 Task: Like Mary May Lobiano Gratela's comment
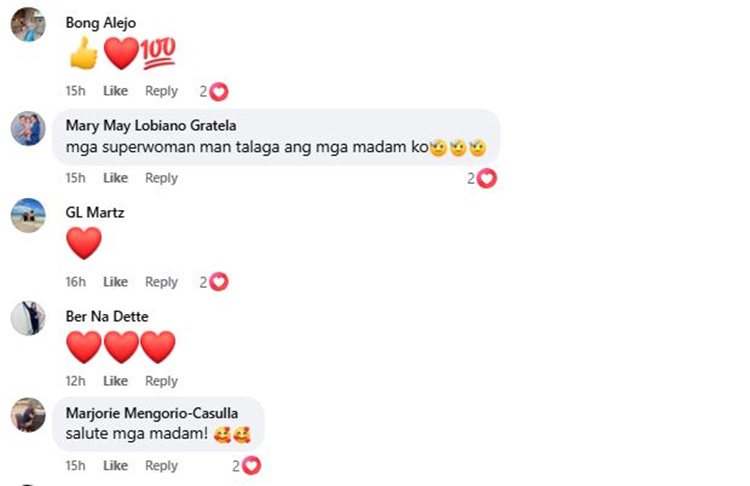point(115,178)
